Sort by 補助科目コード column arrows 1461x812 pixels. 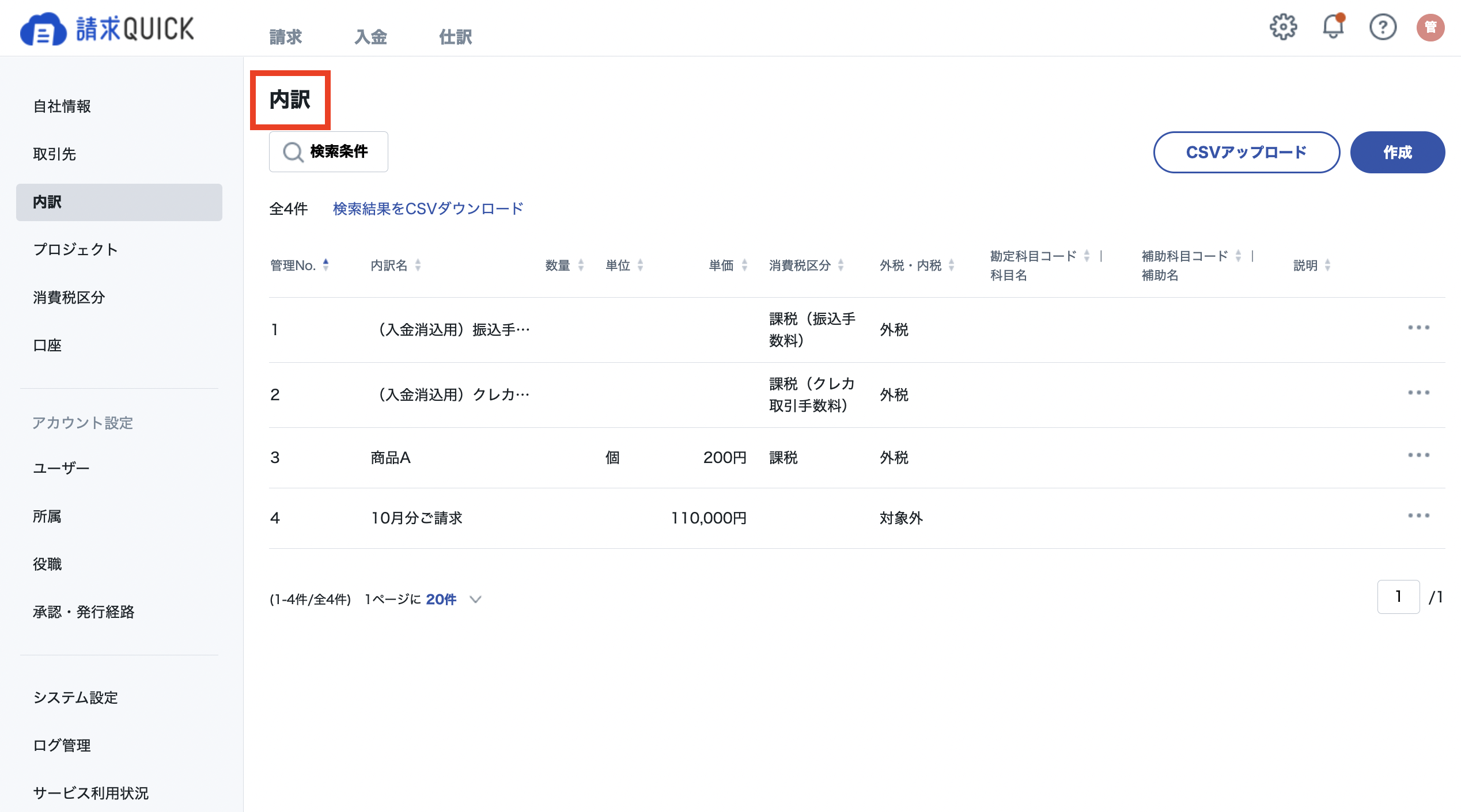point(1238,256)
